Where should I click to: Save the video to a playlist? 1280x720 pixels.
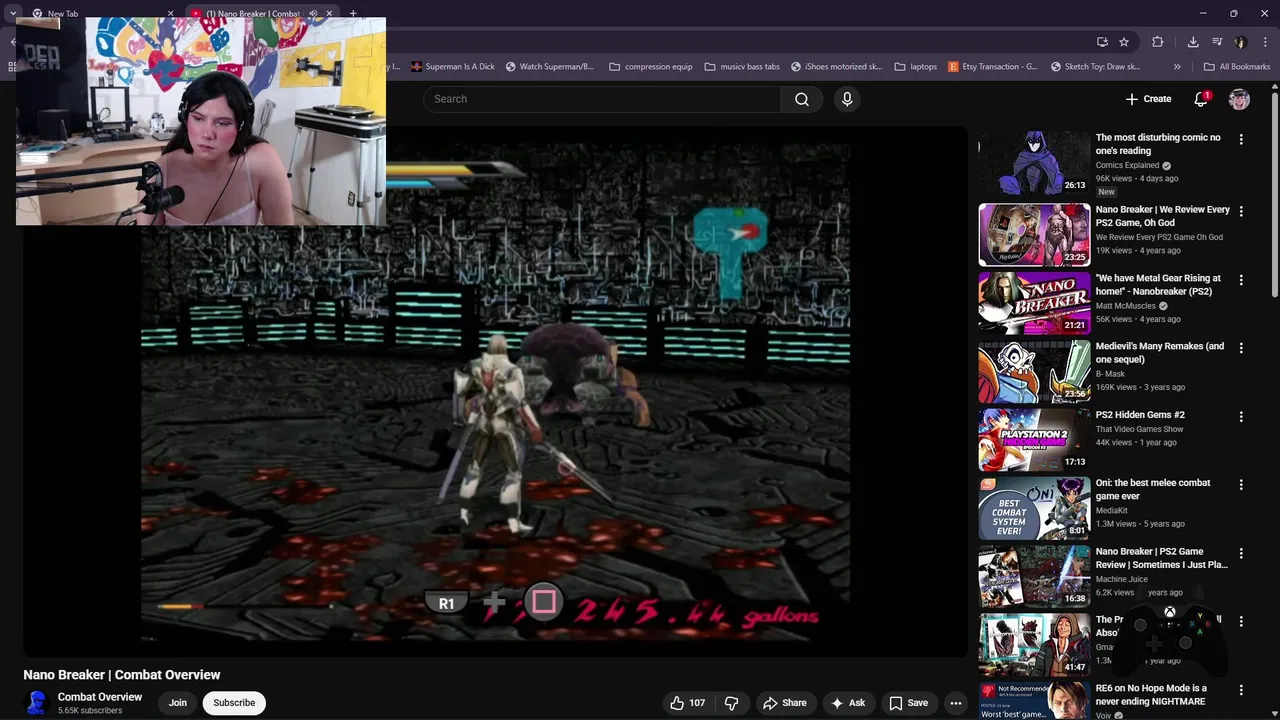909,703
